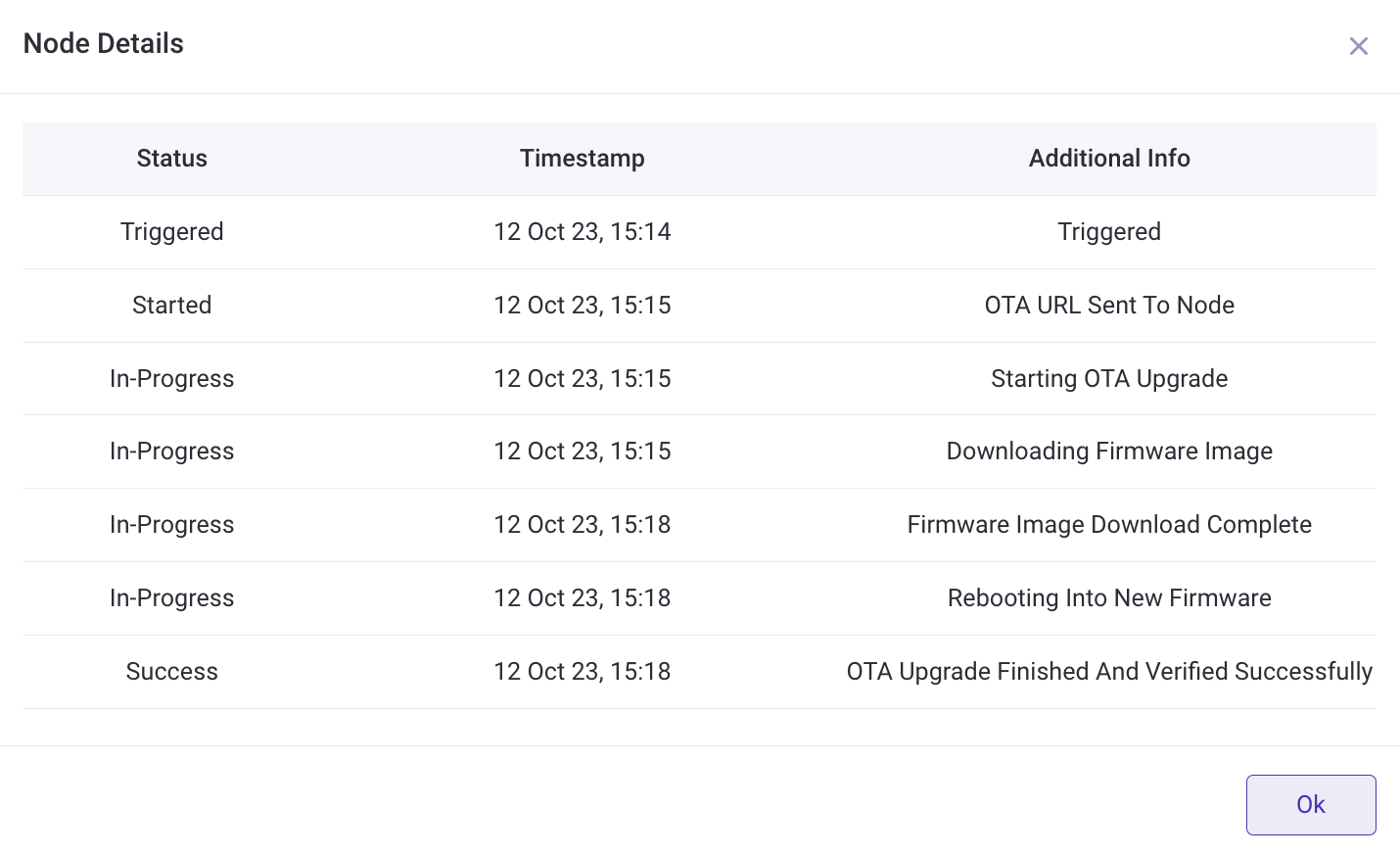Select the Timestamp column header
The height and width of the screenshot is (855, 1400).
(583, 159)
